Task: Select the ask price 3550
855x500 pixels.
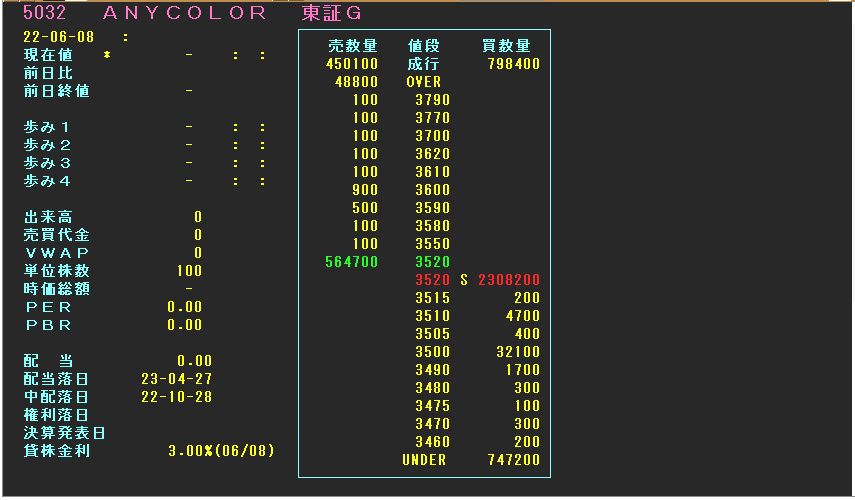Action: pos(432,244)
